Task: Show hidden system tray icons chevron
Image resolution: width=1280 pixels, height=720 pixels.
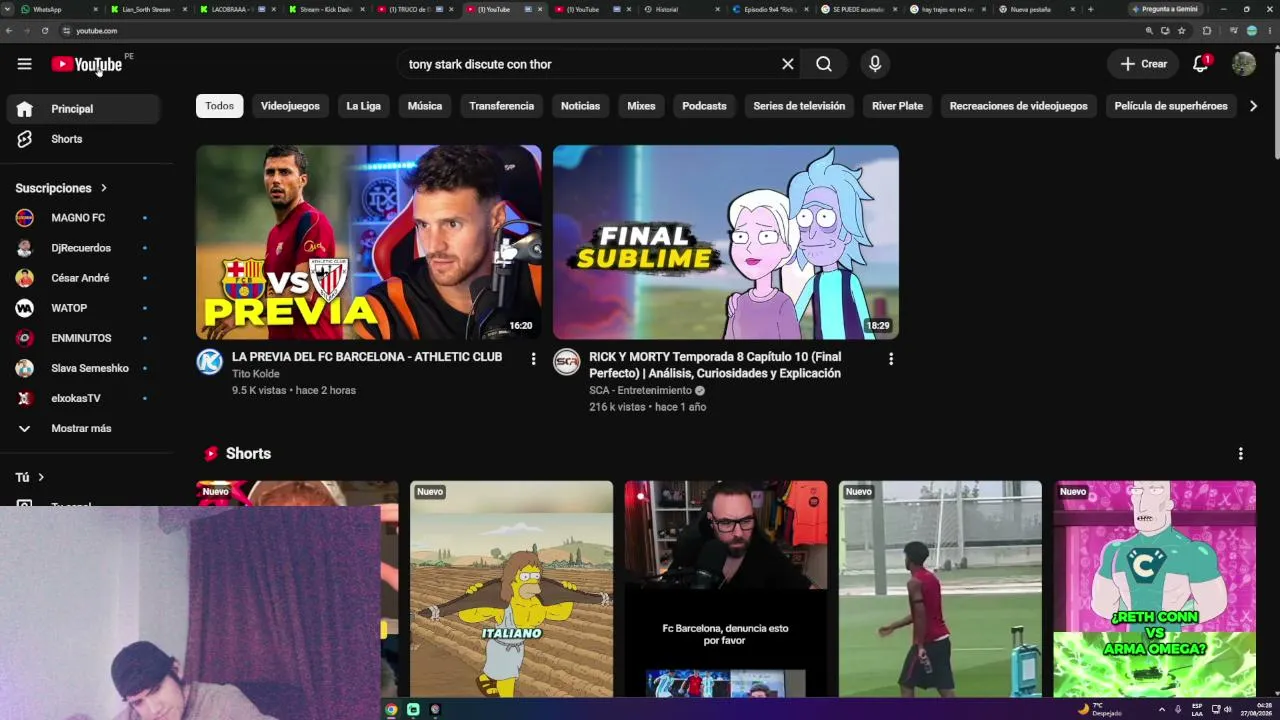Action: 1161,710
